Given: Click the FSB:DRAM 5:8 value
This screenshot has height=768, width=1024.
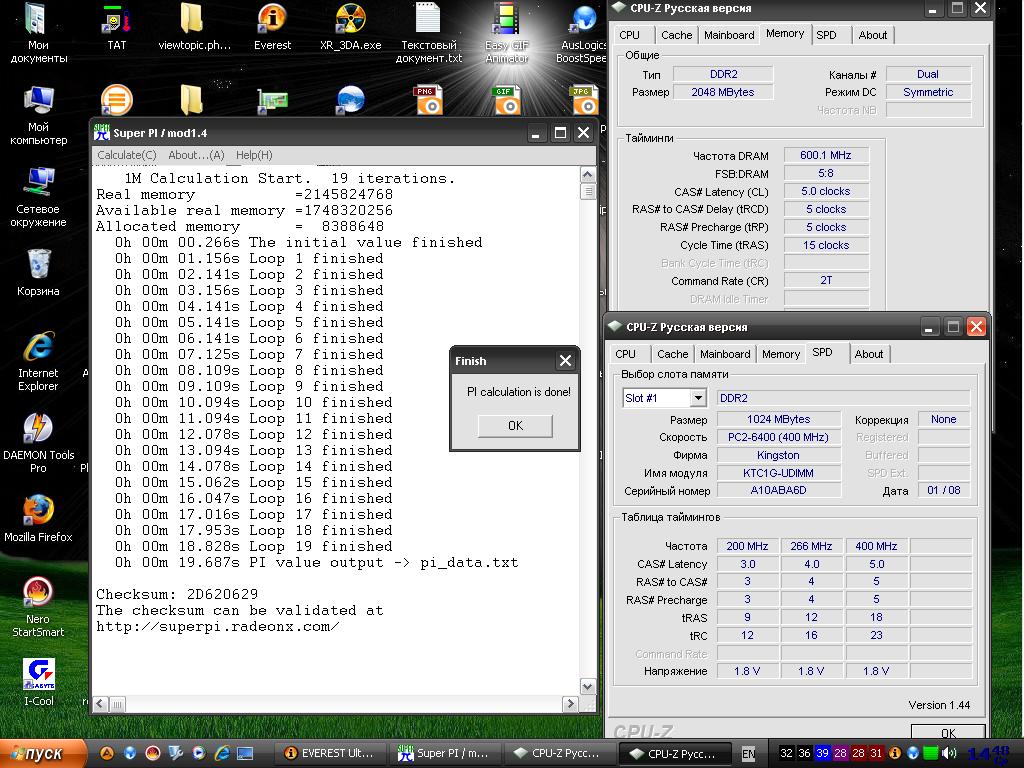Looking at the screenshot, I should click(825, 174).
